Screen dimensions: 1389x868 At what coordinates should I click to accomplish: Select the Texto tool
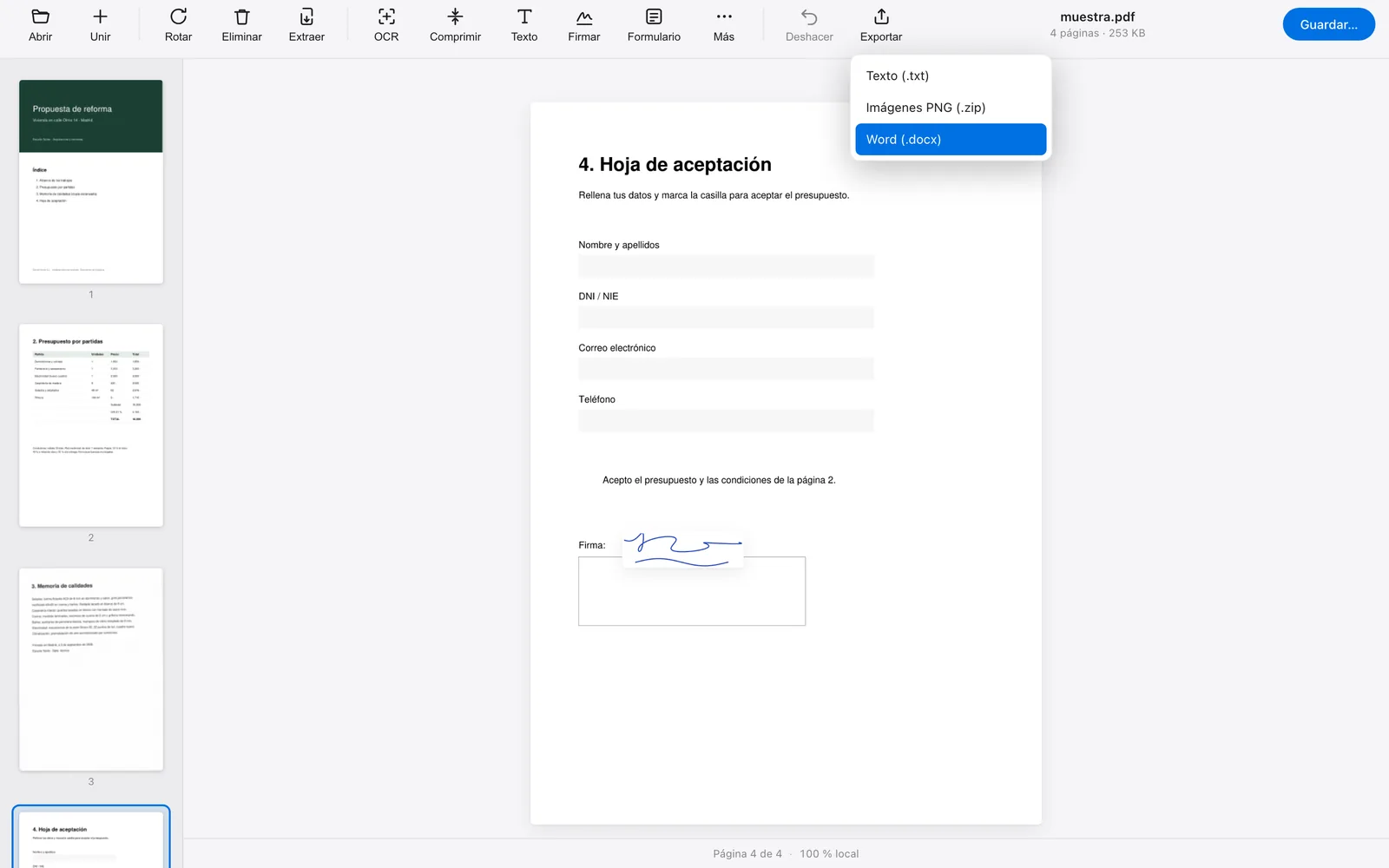pyautogui.click(x=524, y=25)
